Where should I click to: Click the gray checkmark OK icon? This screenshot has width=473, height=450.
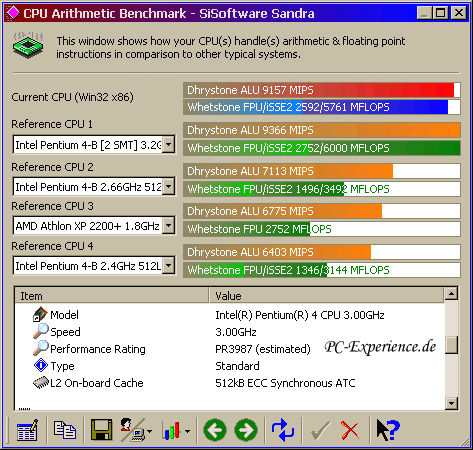tap(320, 430)
